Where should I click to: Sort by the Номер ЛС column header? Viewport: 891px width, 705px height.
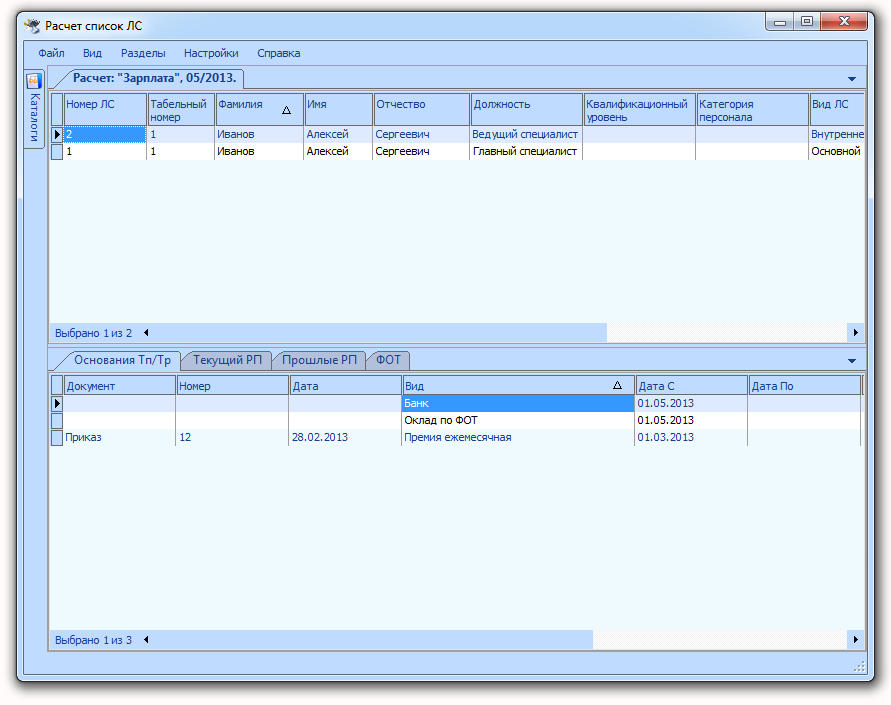click(105, 109)
